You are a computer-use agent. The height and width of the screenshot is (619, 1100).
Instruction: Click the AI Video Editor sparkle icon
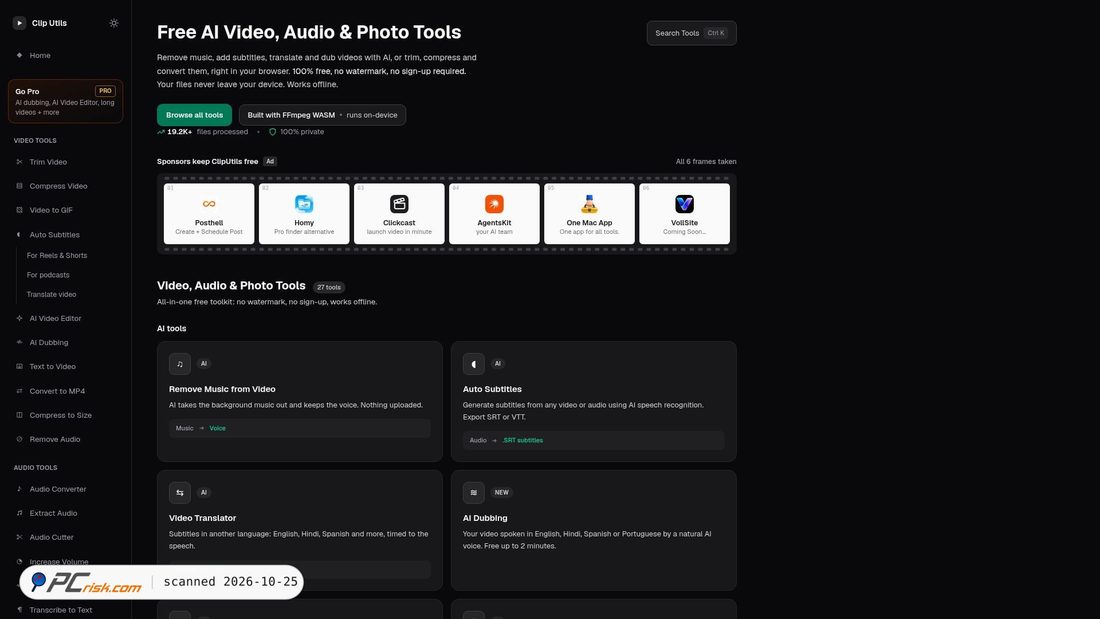click(x=20, y=319)
